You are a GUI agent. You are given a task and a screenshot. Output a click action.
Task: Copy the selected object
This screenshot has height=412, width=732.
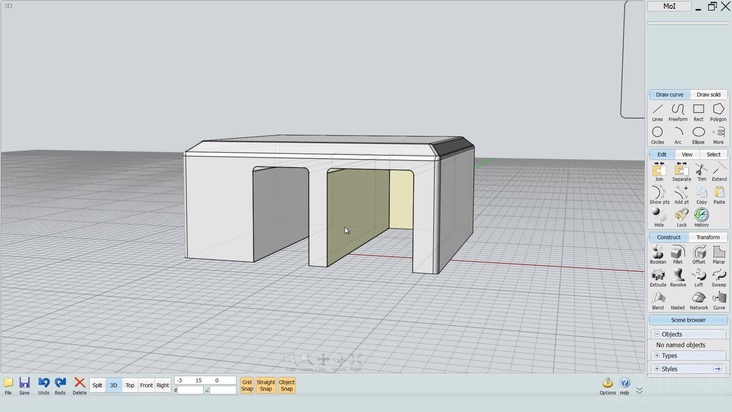tap(701, 195)
